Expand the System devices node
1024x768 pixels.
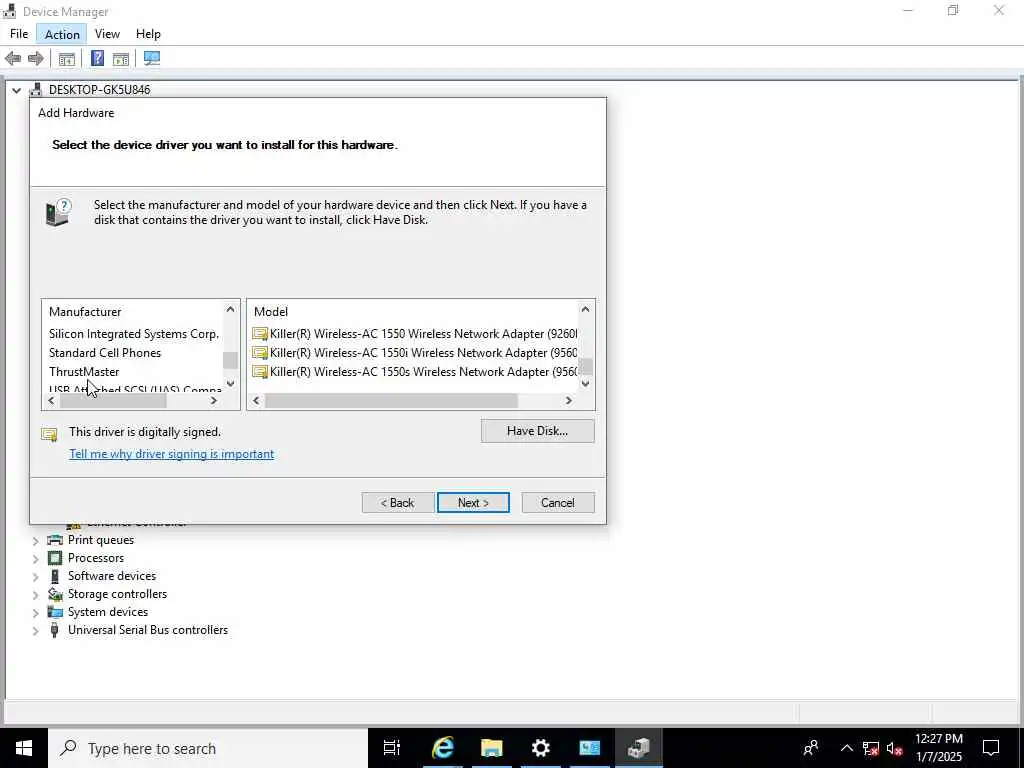[x=36, y=613]
